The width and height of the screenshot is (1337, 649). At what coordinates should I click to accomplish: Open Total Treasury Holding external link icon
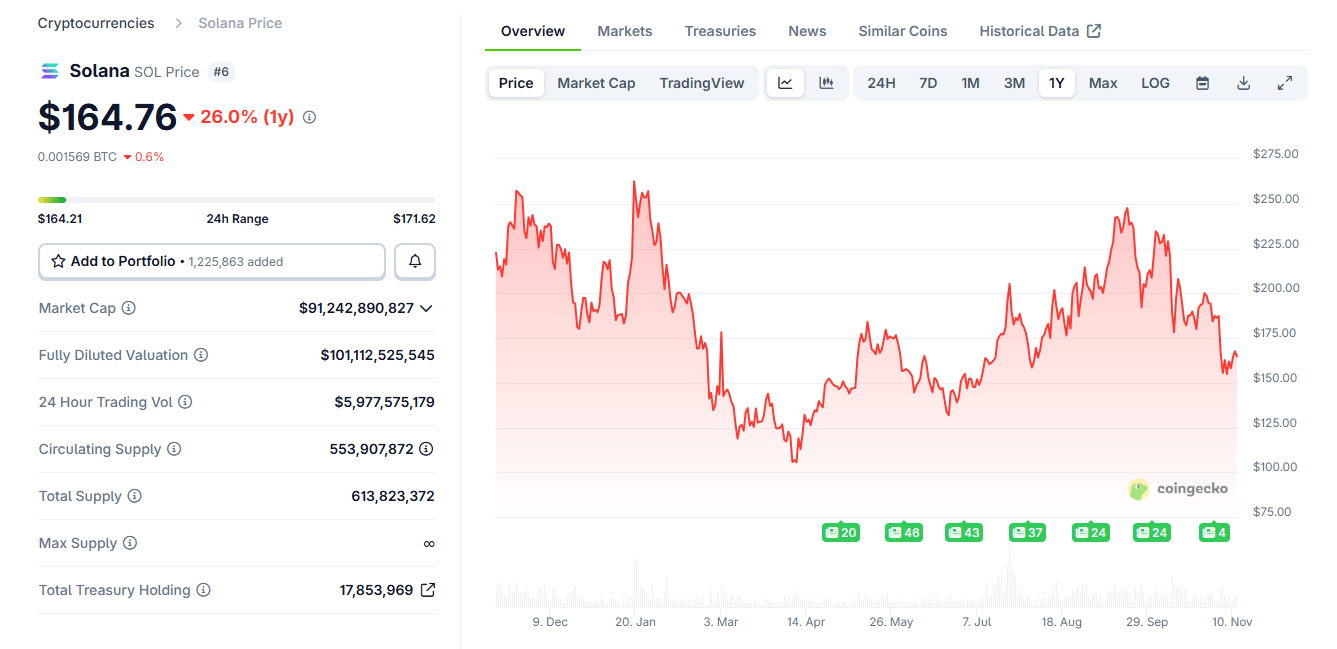point(428,590)
